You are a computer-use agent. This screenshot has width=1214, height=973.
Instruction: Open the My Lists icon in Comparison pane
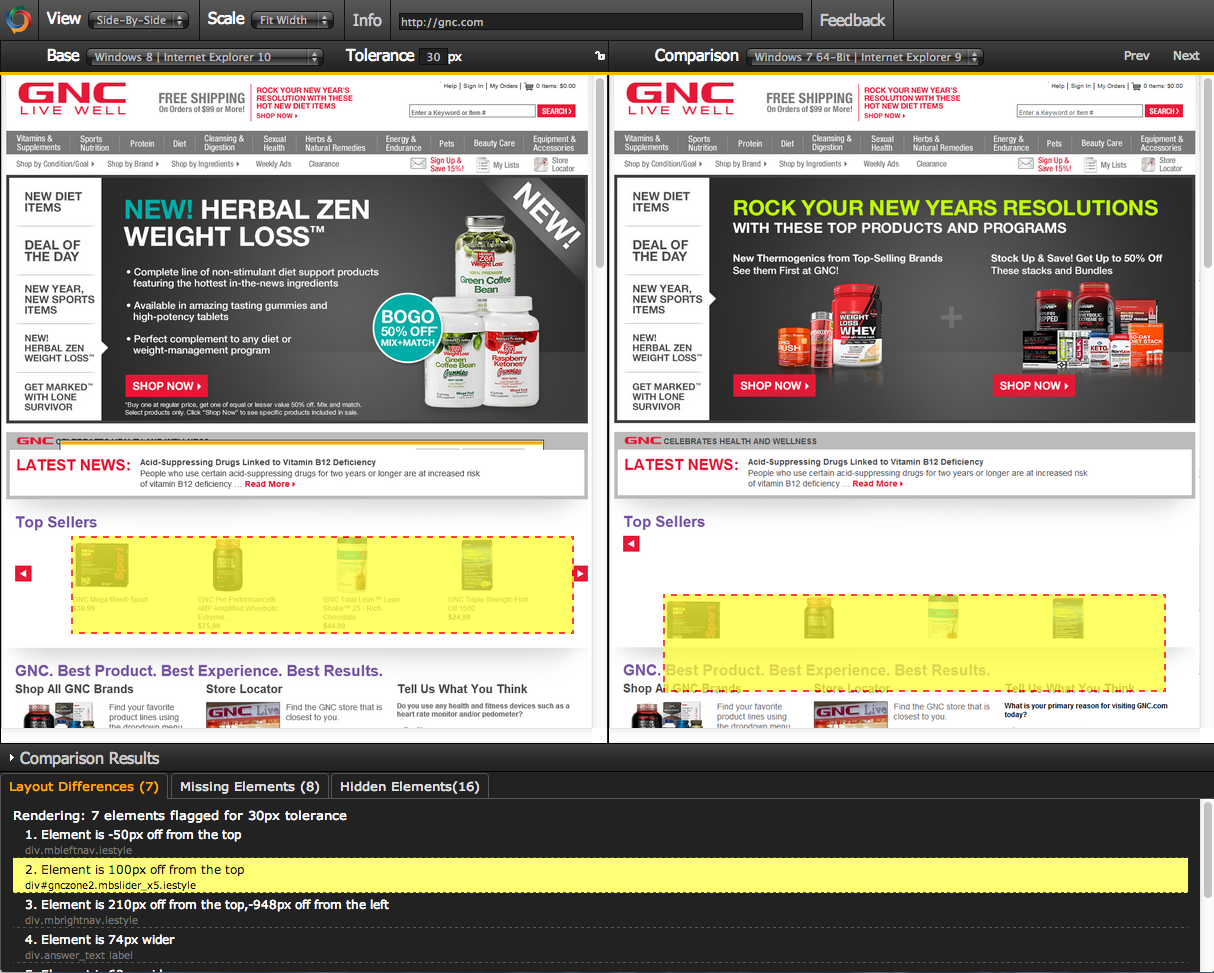click(x=1090, y=164)
